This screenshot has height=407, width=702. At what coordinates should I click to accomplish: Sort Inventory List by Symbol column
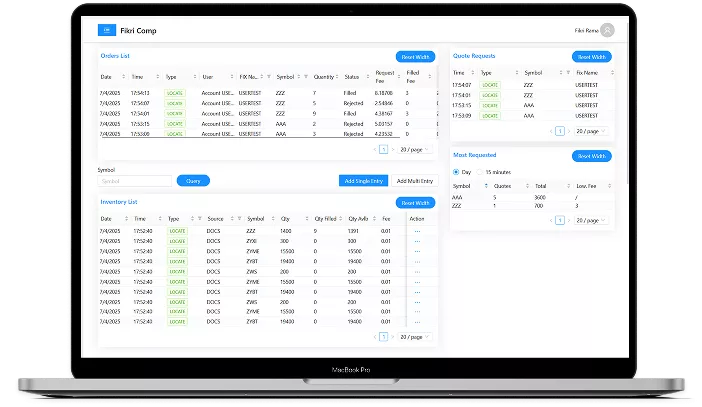click(273, 218)
